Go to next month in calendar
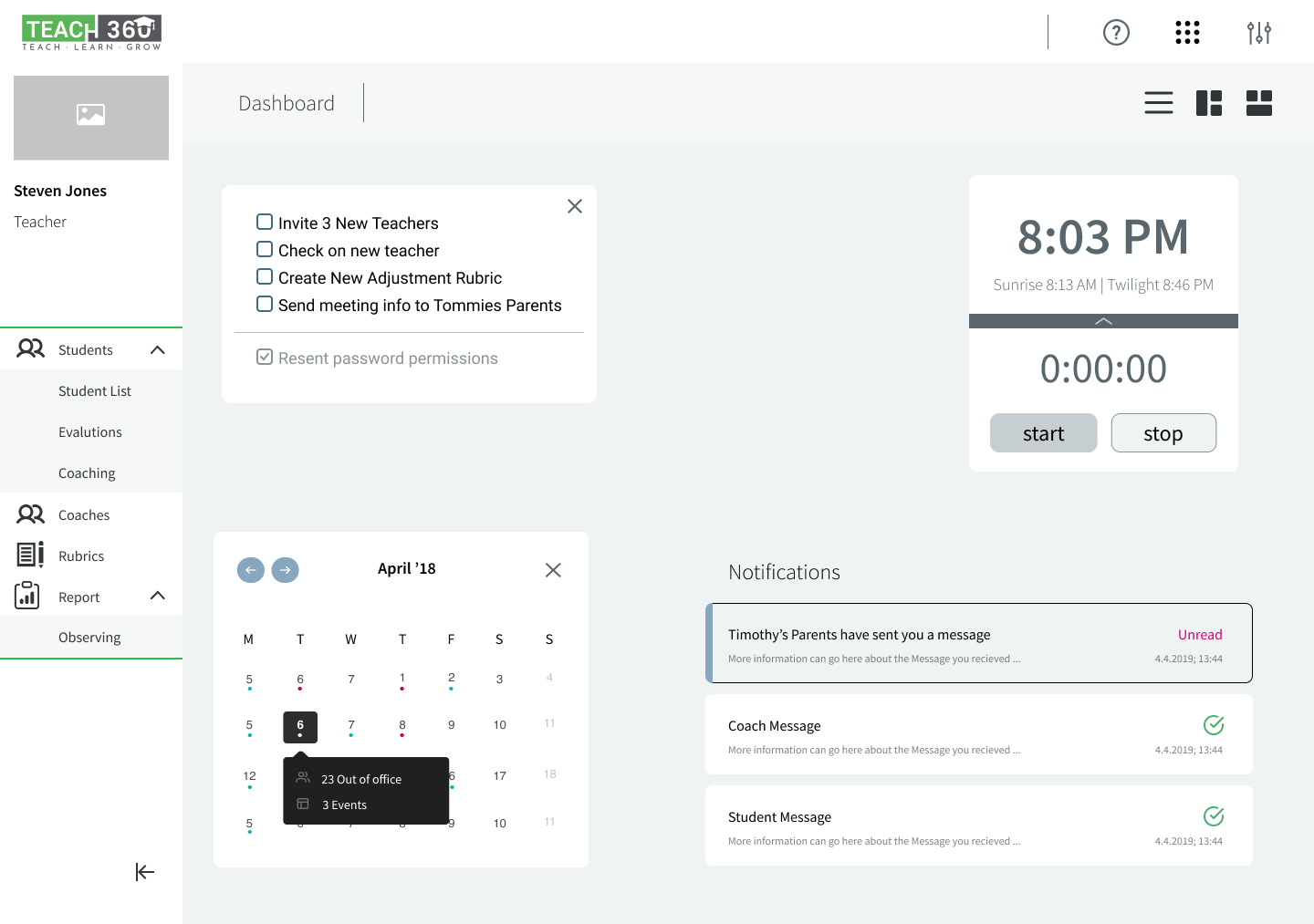Viewport: 1314px width, 924px height. point(286,570)
